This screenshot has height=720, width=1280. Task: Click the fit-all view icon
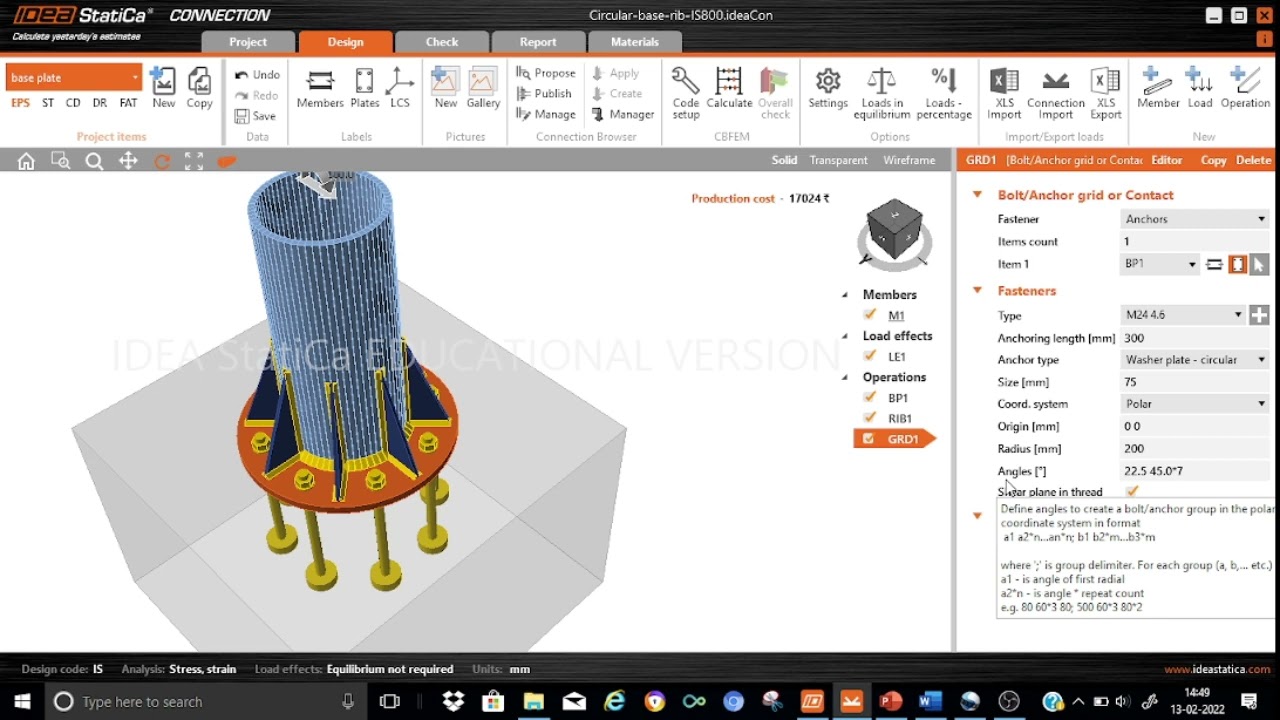click(194, 161)
